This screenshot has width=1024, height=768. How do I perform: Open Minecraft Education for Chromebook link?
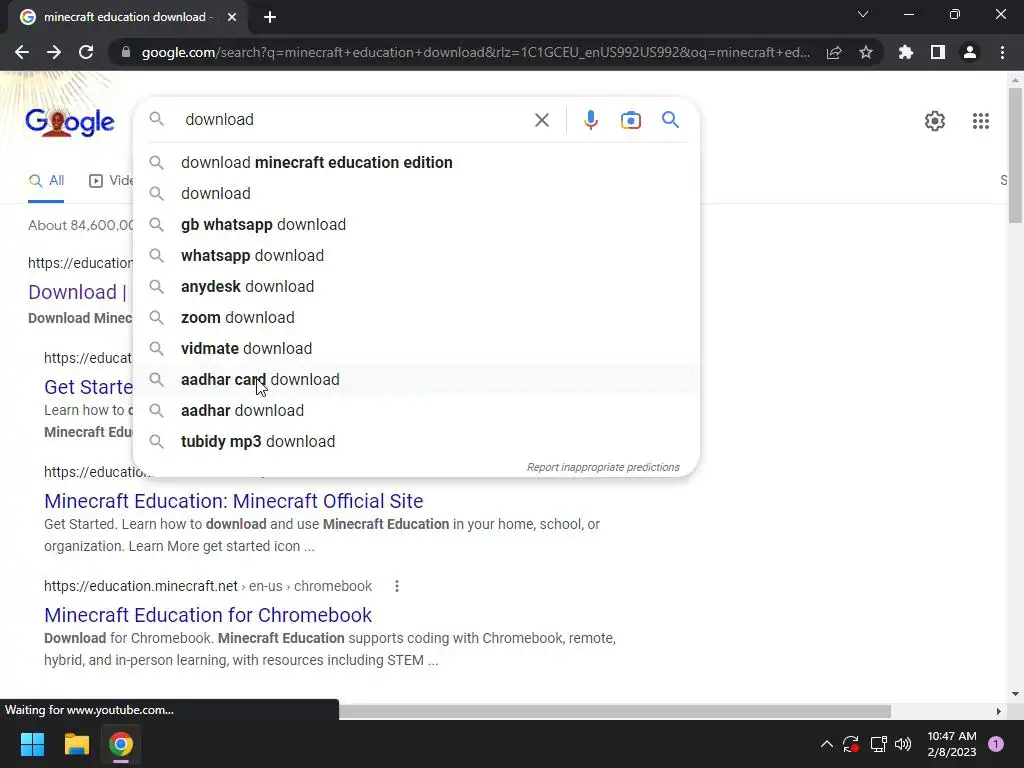click(208, 615)
